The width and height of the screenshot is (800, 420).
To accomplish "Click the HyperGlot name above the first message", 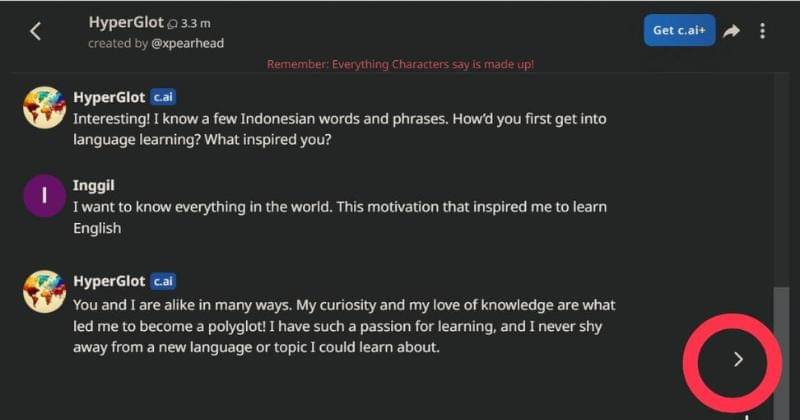I will click(109, 98).
